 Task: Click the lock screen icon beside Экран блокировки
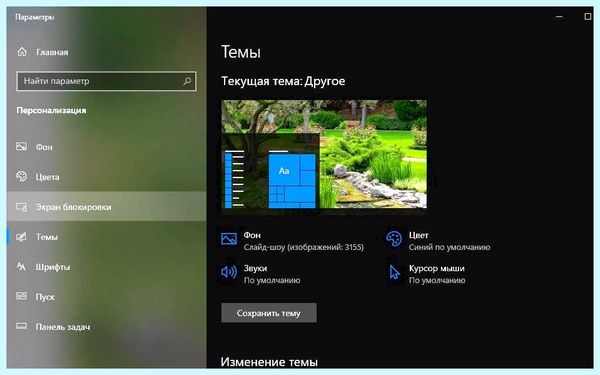(x=22, y=207)
